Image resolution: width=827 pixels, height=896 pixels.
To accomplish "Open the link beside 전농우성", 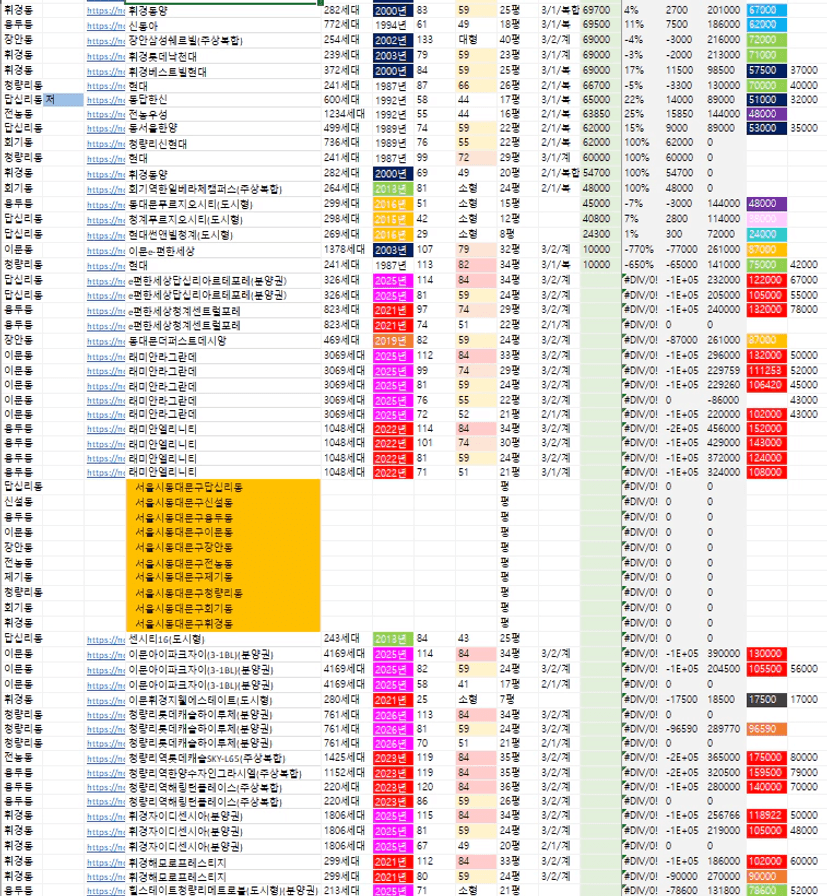I will coord(106,114).
